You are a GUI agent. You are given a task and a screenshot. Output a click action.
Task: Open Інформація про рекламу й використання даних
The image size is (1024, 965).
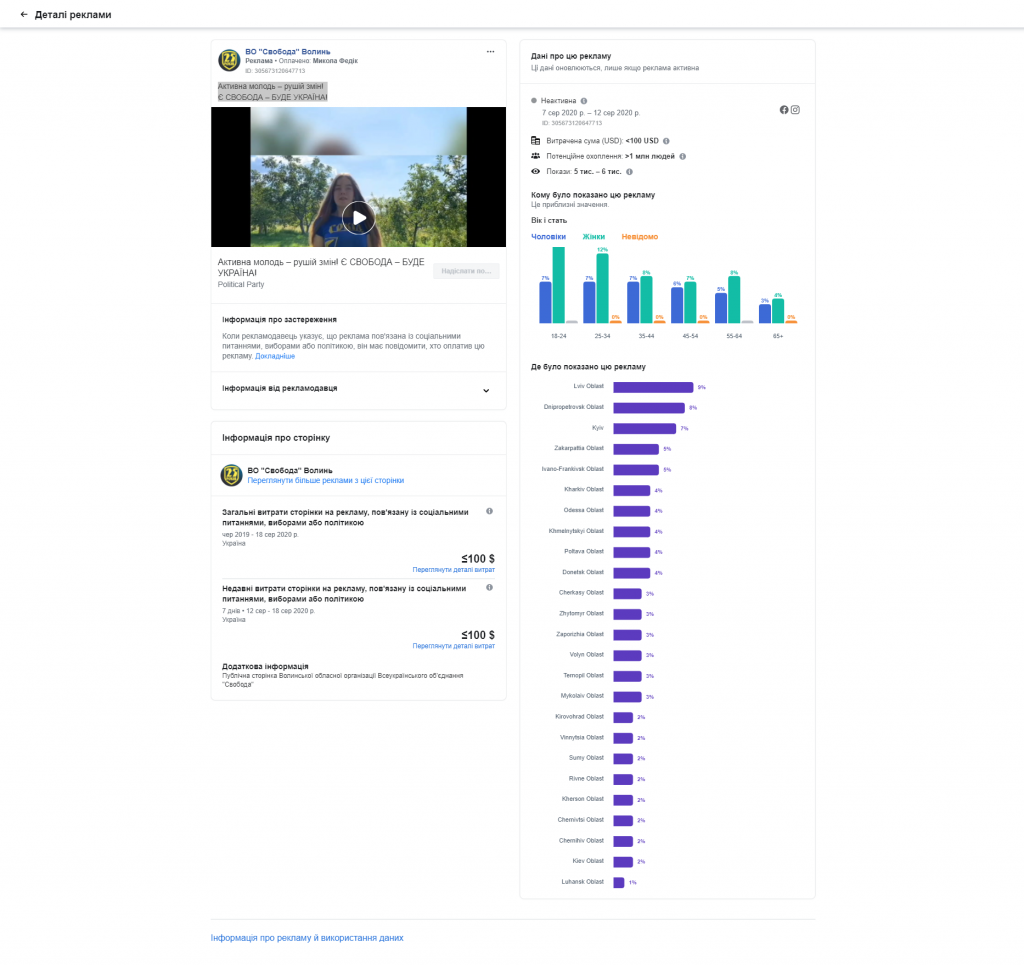[x=307, y=938]
